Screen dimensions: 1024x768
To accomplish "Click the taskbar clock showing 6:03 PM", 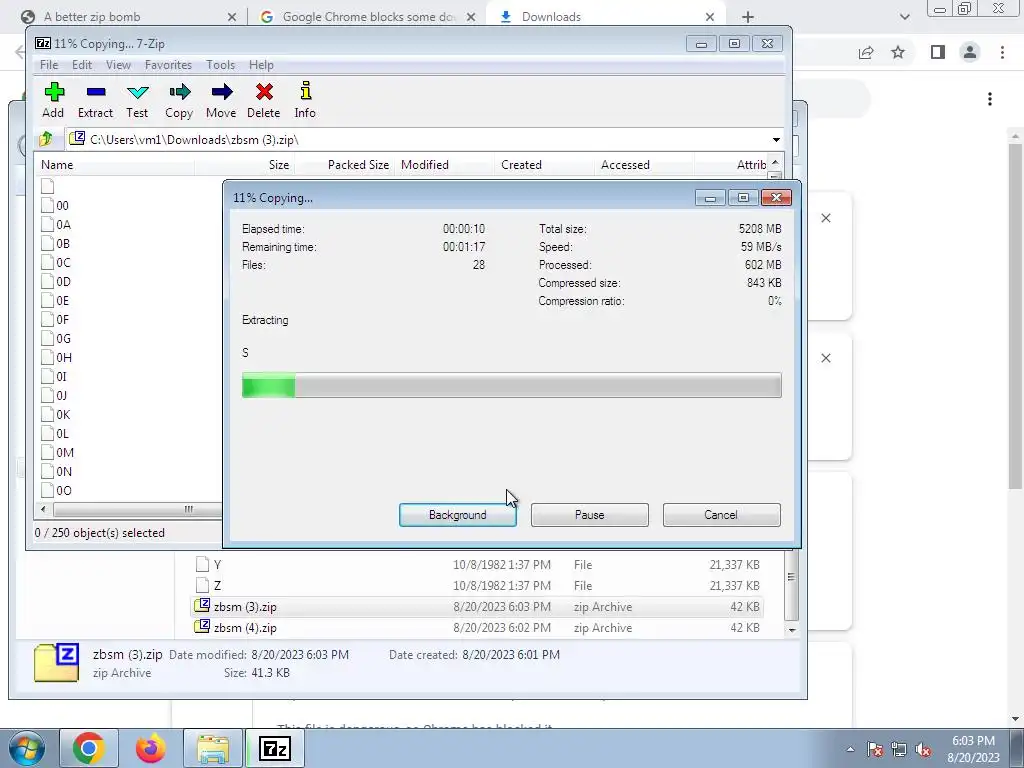I will coord(973,749).
